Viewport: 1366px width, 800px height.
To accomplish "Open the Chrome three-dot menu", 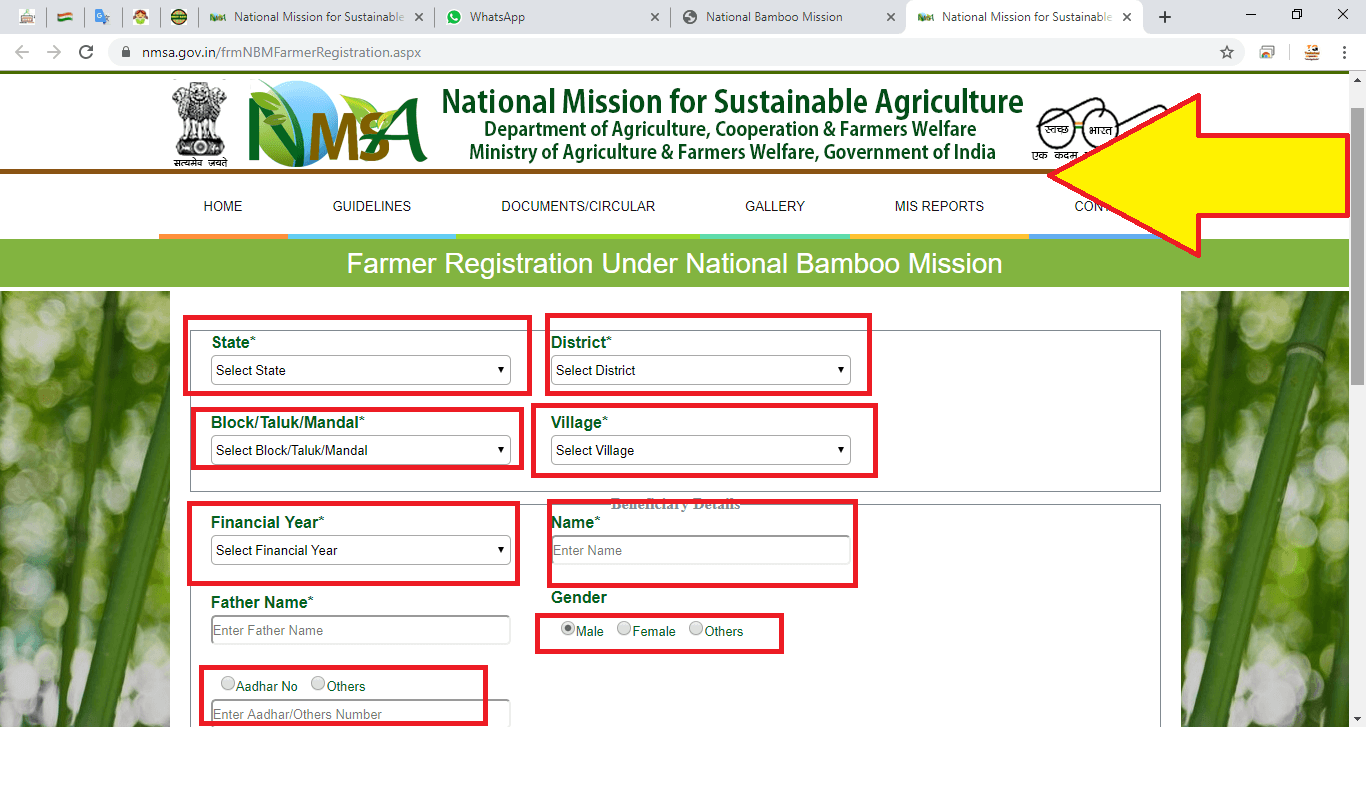I will 1345,52.
